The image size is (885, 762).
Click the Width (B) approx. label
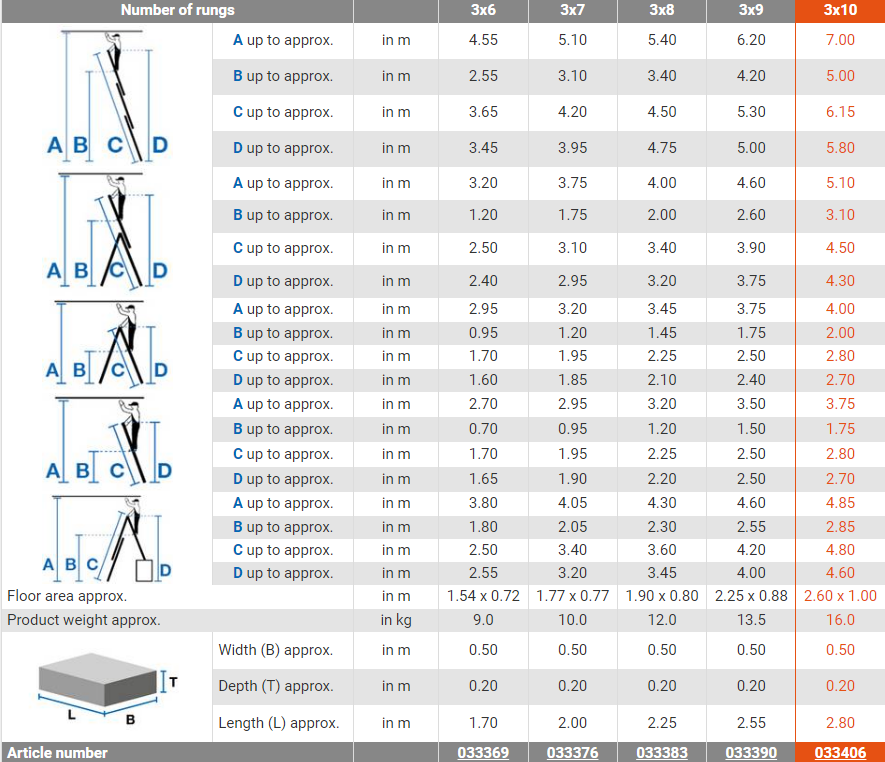tap(275, 650)
